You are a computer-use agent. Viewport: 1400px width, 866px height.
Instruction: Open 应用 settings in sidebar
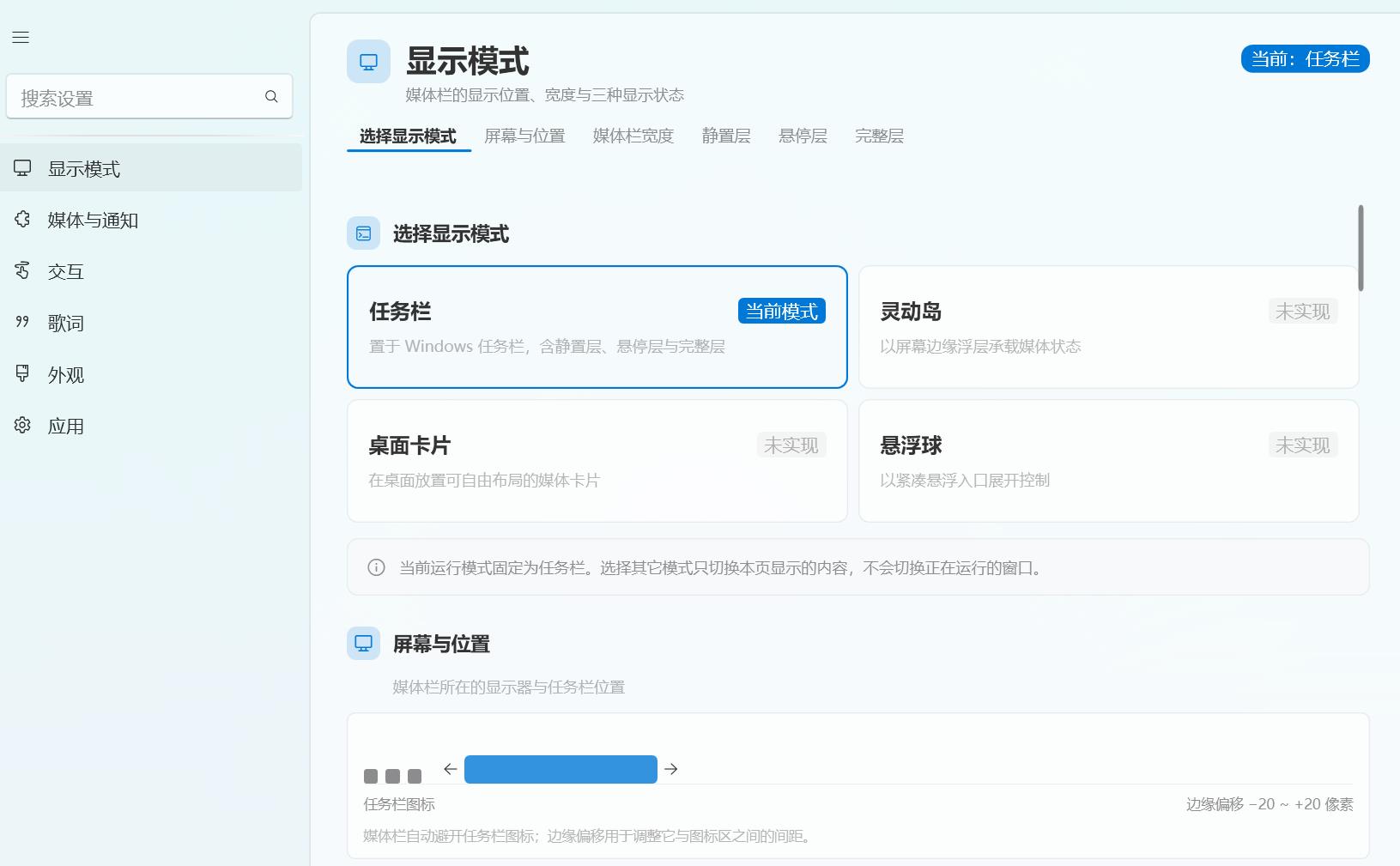click(x=151, y=426)
